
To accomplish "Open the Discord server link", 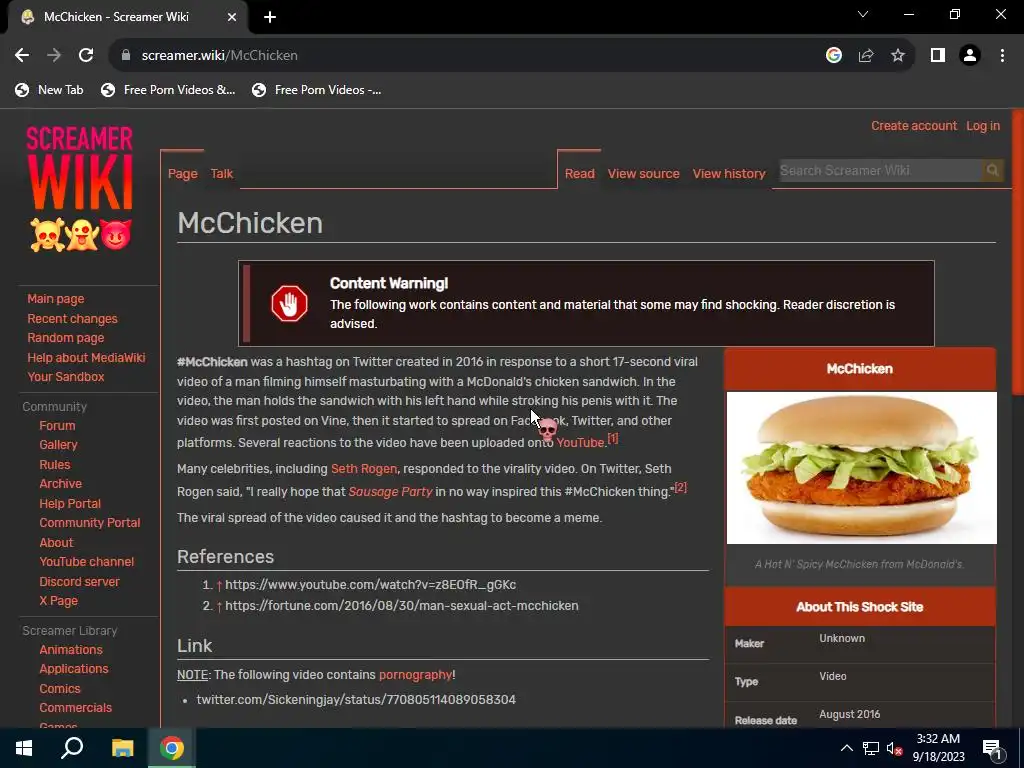I will [x=79, y=582].
